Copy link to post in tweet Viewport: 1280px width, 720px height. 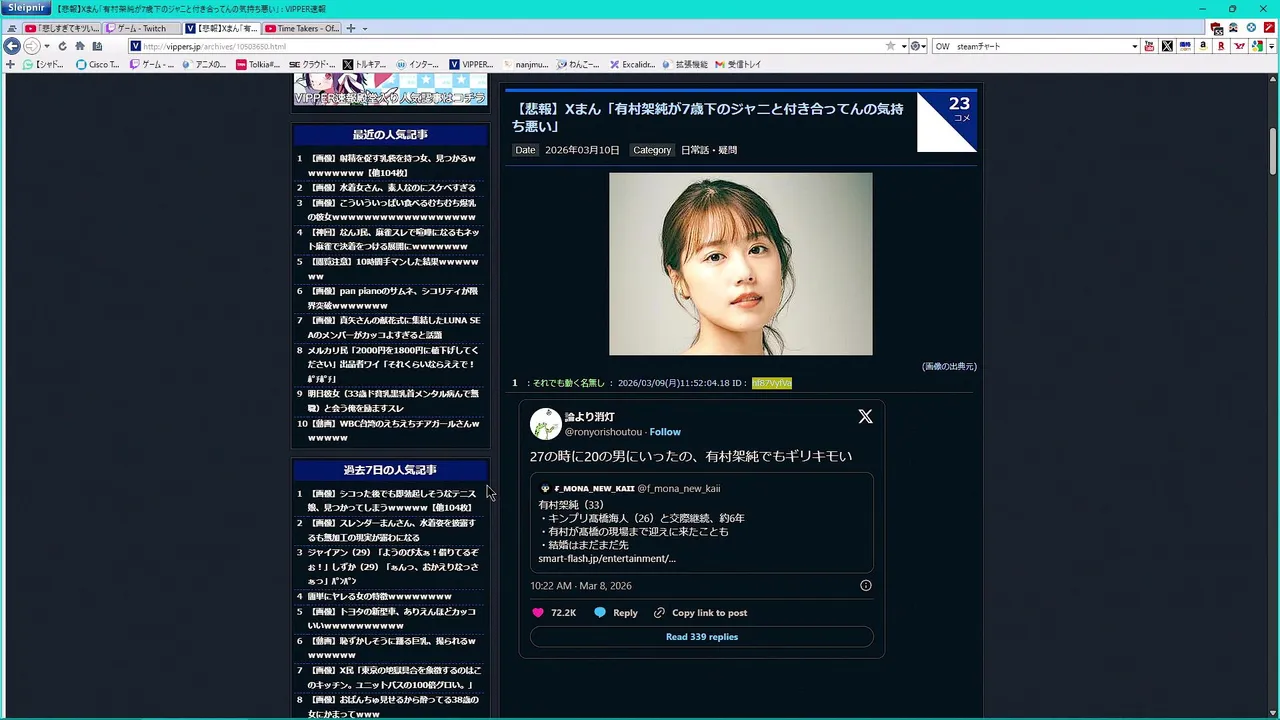(700, 613)
